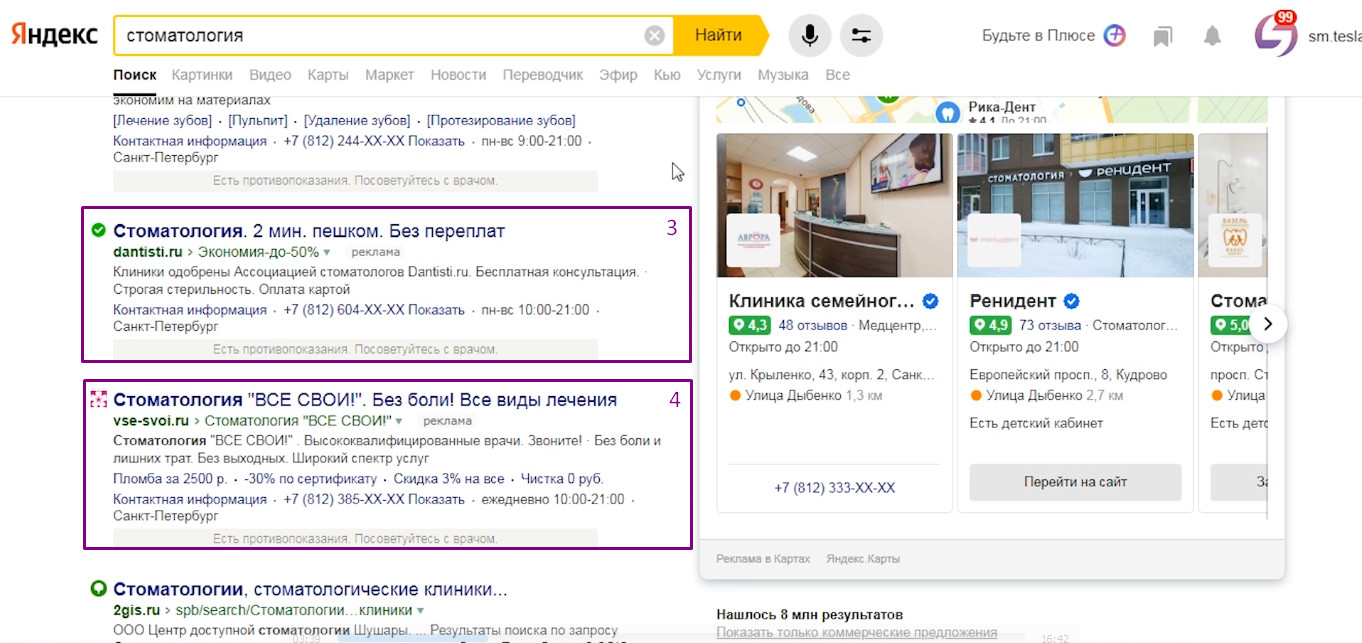The height and width of the screenshot is (643, 1362).
Task: Open the notifications bell
Action: 1212,36
